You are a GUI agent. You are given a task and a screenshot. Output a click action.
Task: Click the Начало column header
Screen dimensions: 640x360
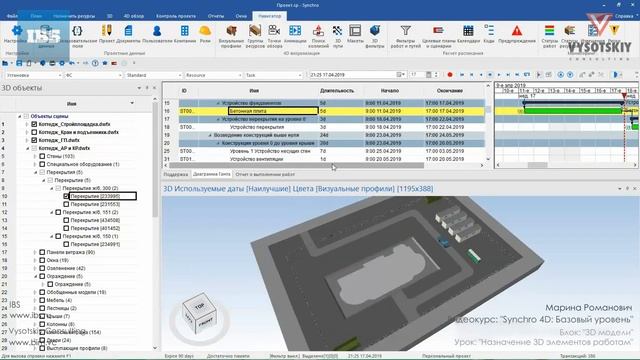tap(390, 91)
